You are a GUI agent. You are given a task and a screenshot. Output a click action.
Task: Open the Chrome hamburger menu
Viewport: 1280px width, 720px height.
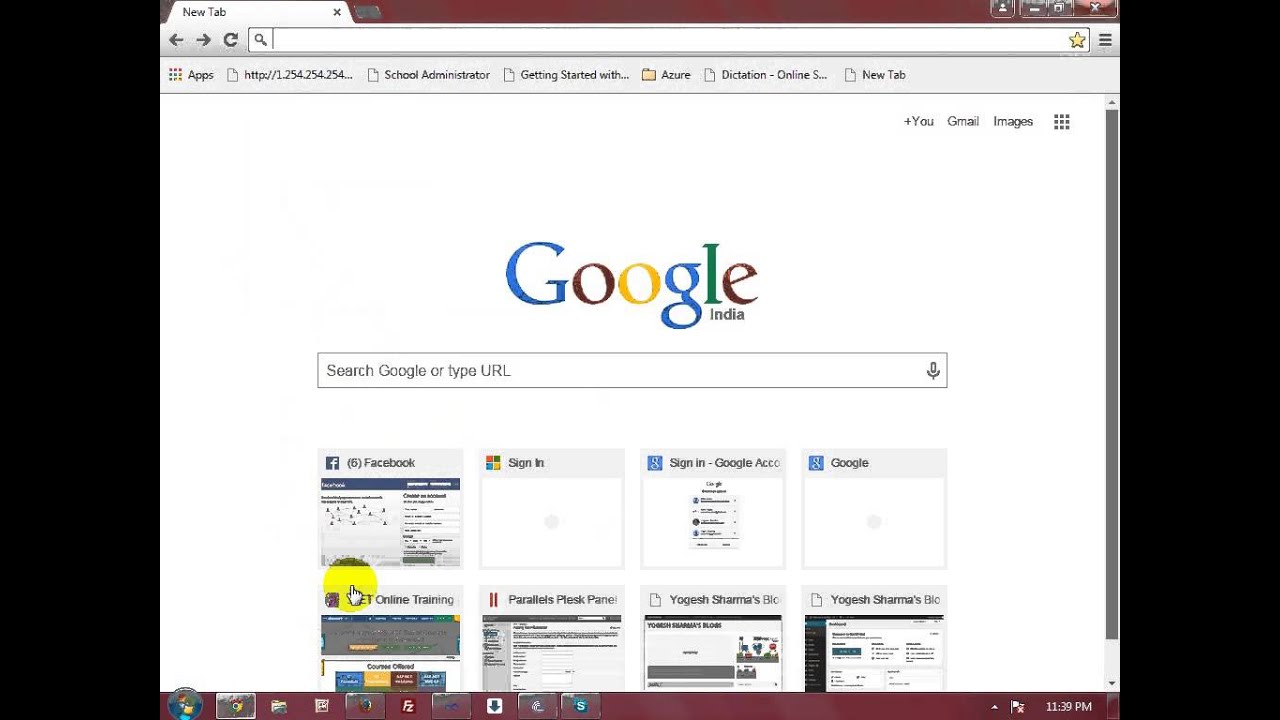point(1105,40)
